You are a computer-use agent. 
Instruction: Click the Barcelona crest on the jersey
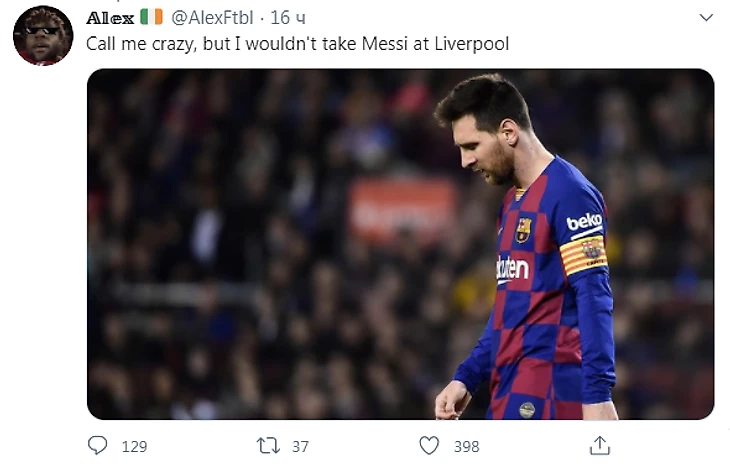(523, 229)
